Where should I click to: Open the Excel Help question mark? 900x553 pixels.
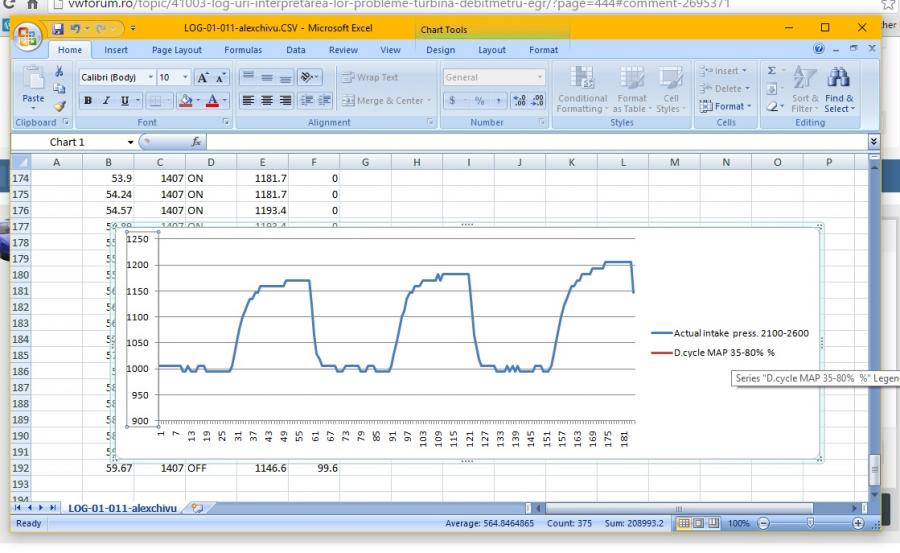821,49
